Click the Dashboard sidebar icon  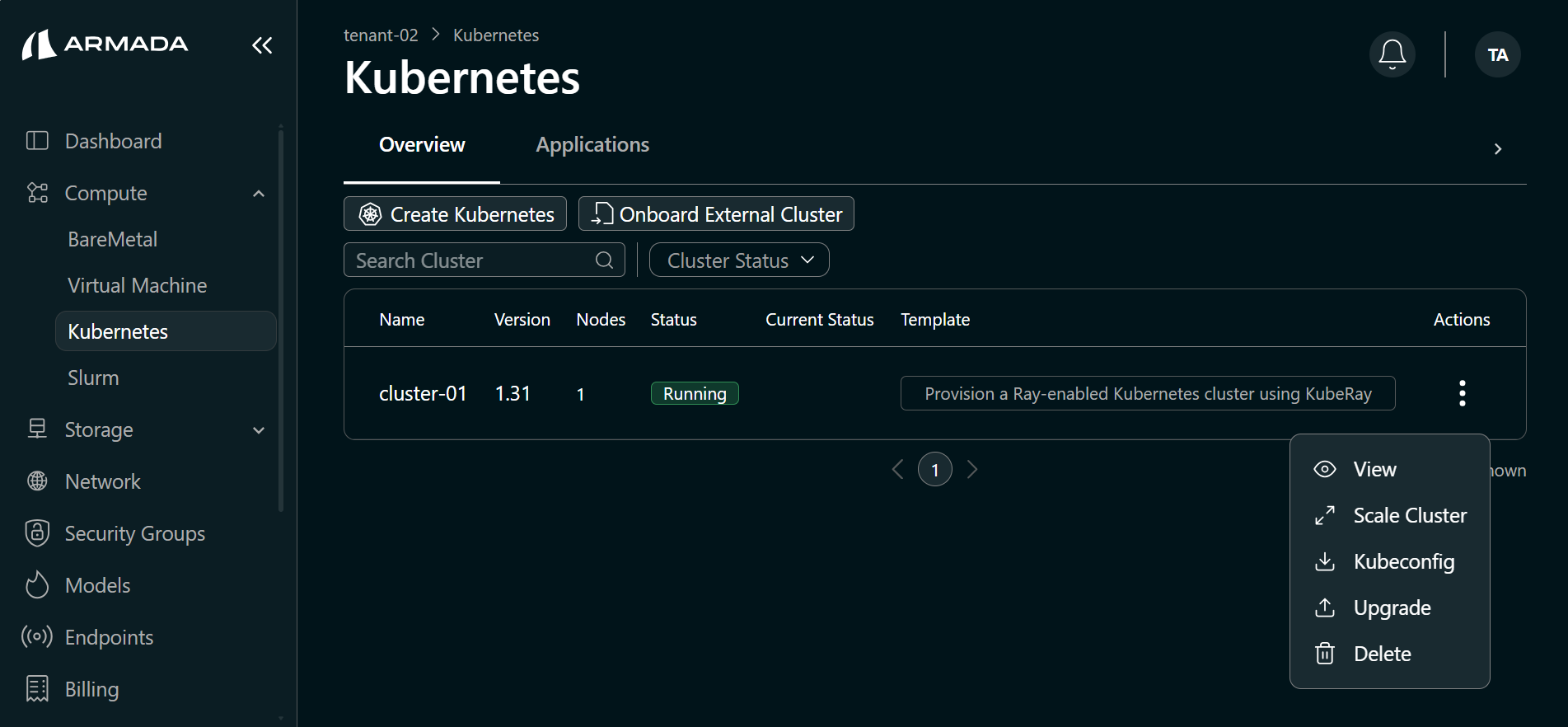(x=37, y=141)
